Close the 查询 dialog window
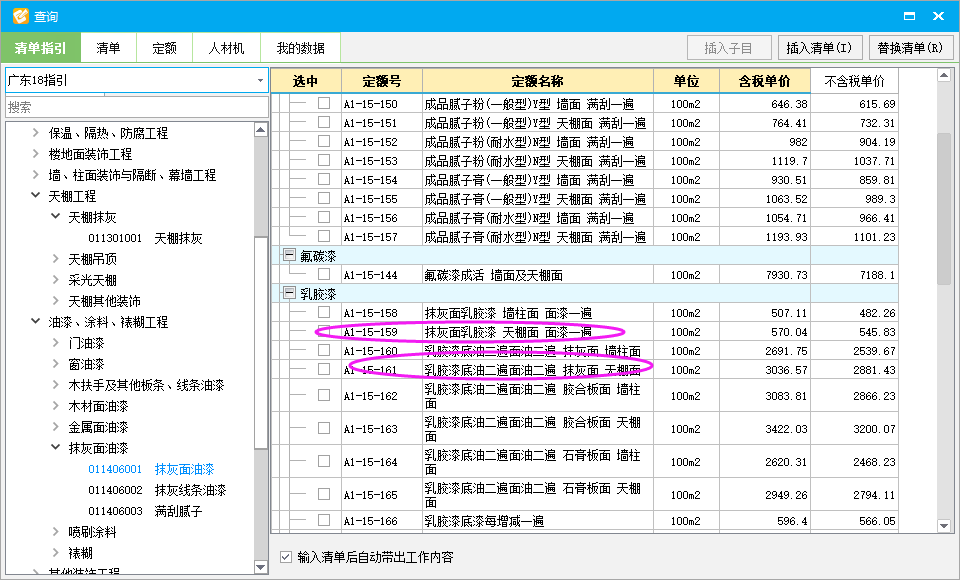The image size is (960, 580). (938, 16)
